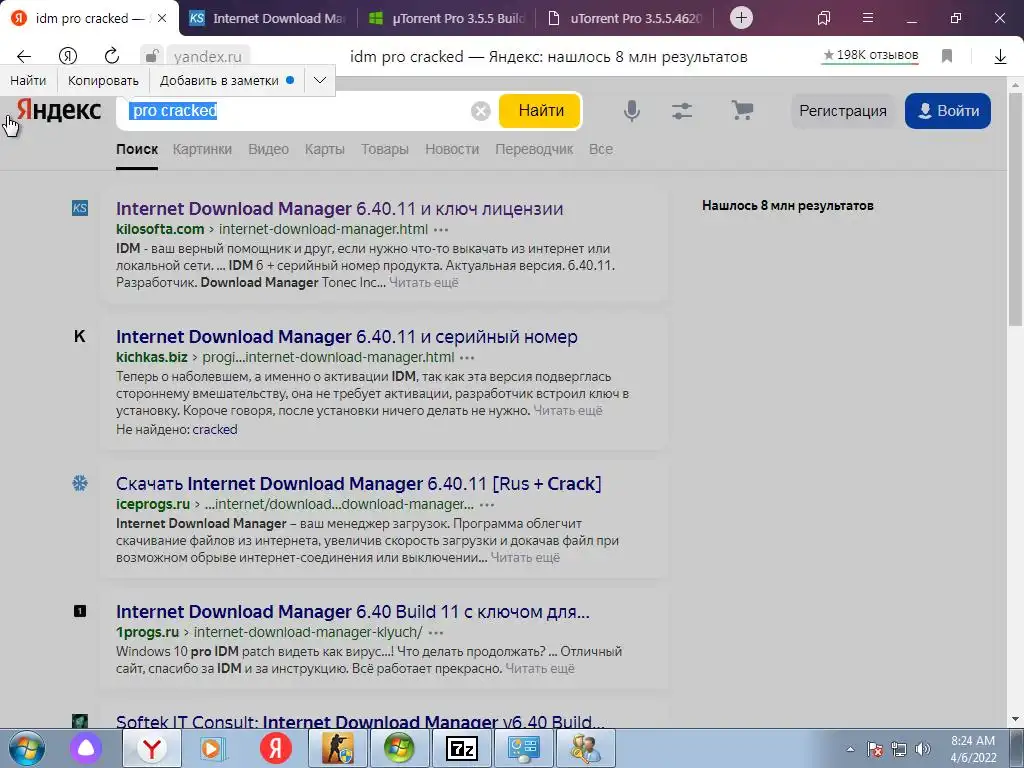
Task: Open the downloads arrow icon
Action: point(1000,57)
